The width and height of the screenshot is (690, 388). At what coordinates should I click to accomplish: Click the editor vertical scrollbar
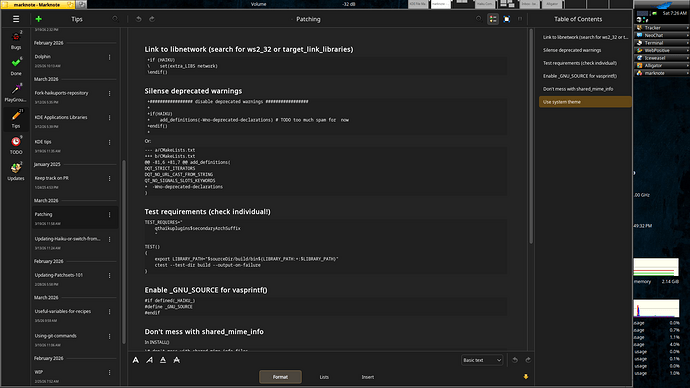point(531,136)
